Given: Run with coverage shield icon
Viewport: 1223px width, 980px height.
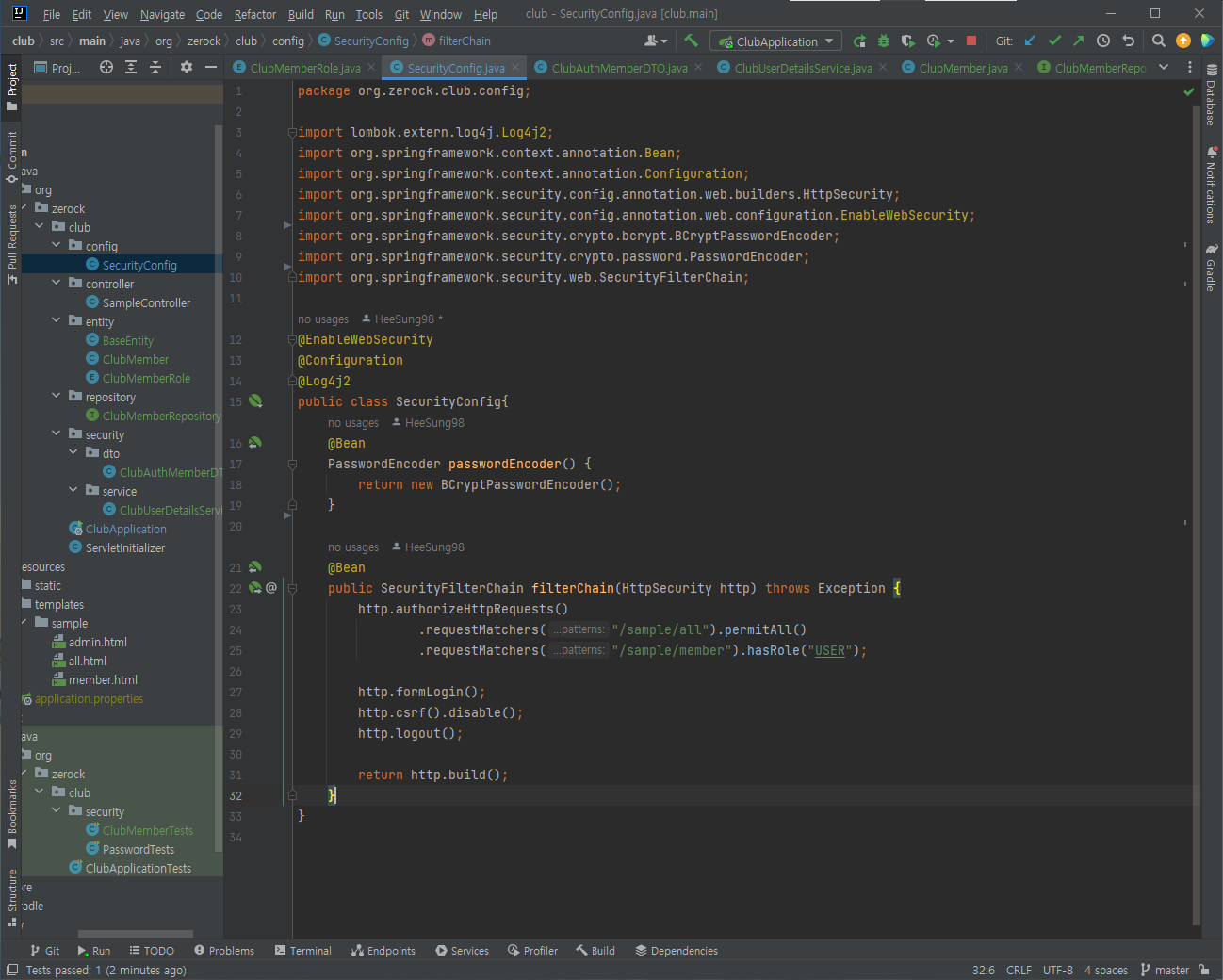Looking at the screenshot, I should click(907, 41).
